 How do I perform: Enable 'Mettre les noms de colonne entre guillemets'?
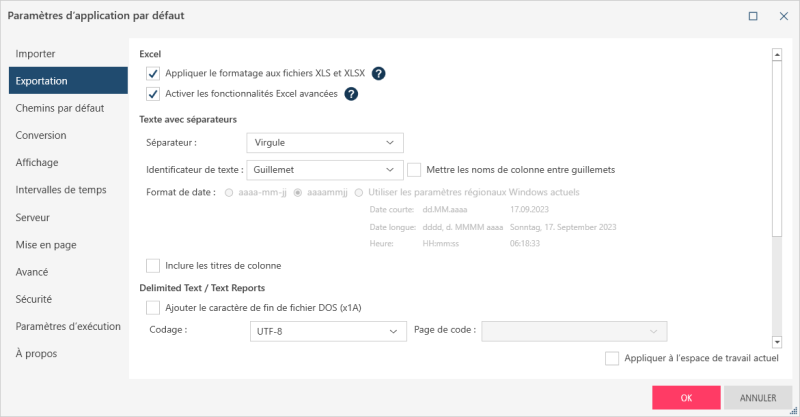click(414, 170)
